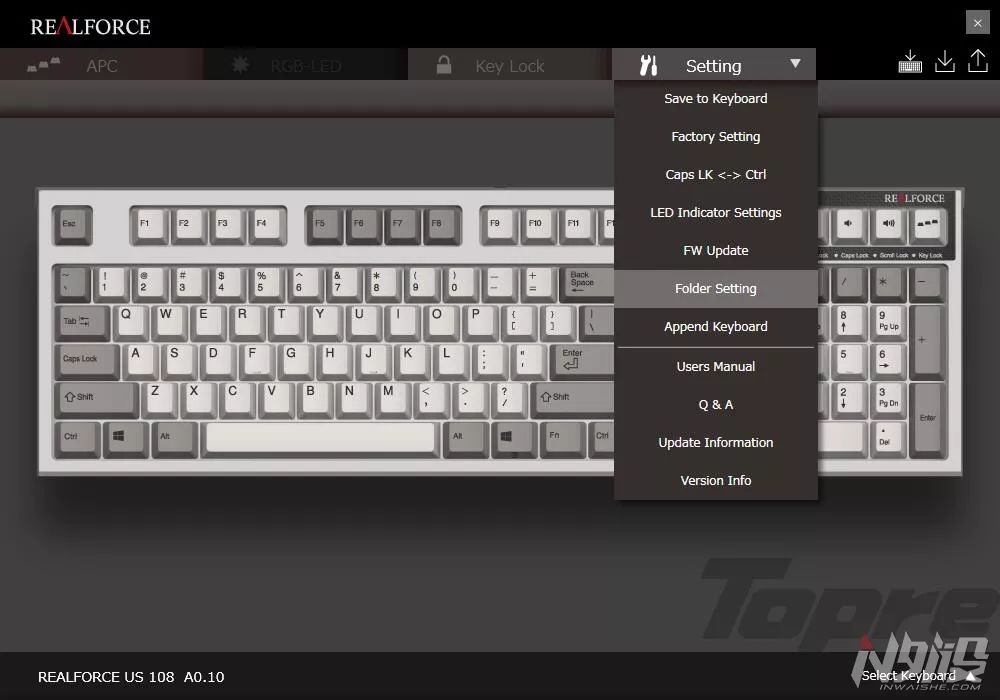Screen dimensions: 1000x700
Task: Click the numpad Enter key
Action: point(927,419)
